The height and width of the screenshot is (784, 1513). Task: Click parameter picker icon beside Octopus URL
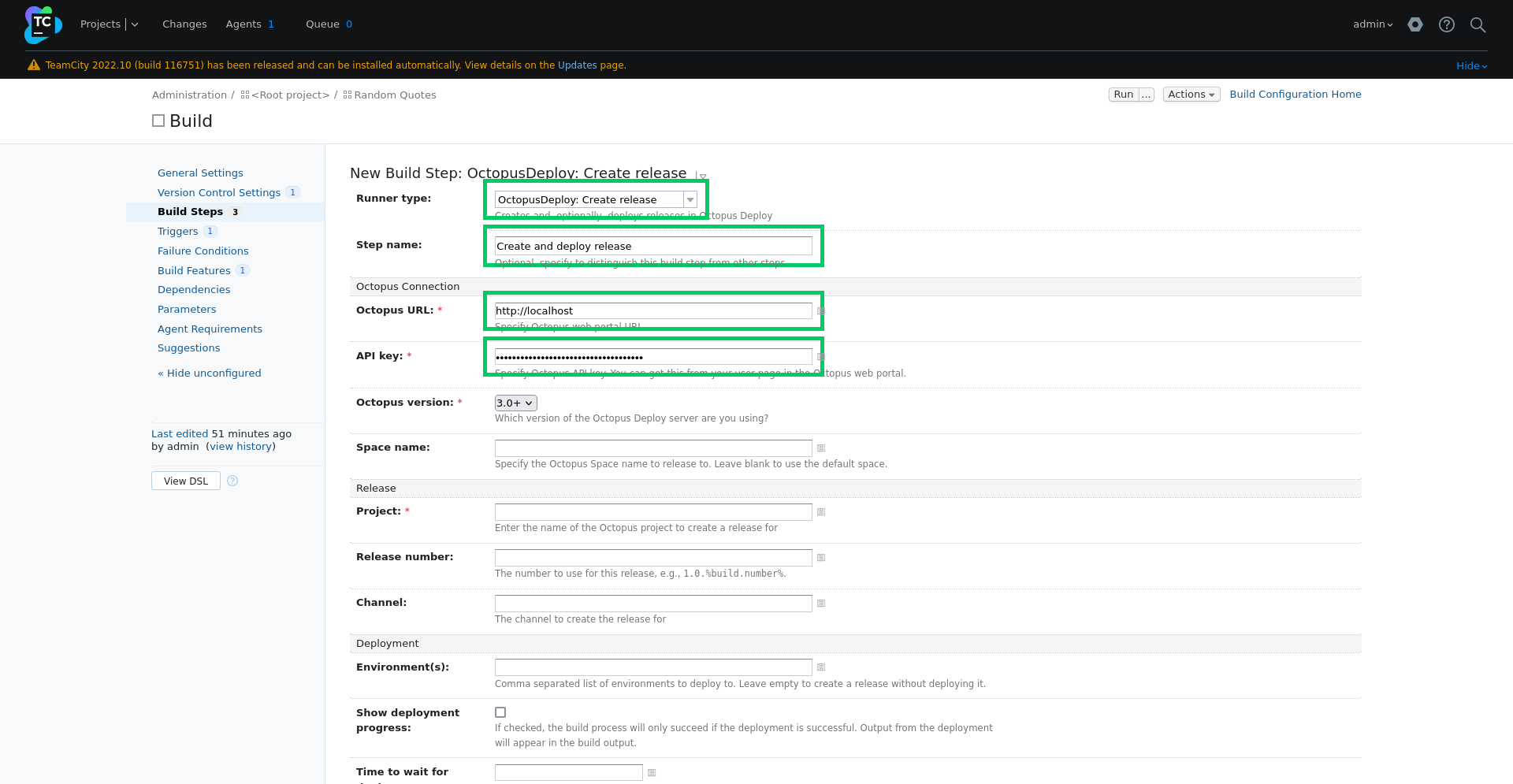coord(821,311)
